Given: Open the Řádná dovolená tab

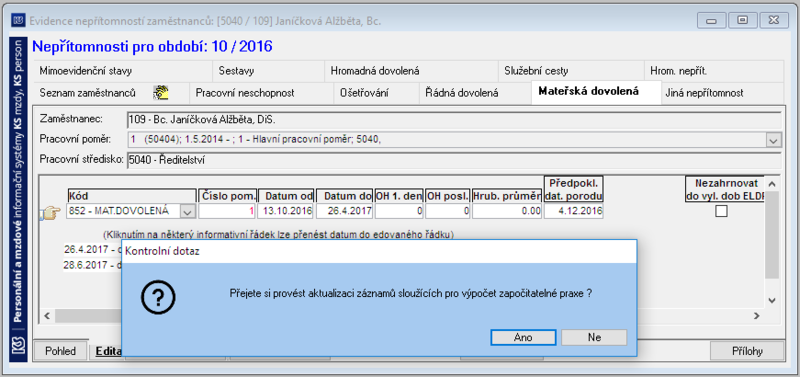Looking at the screenshot, I should (476, 93).
